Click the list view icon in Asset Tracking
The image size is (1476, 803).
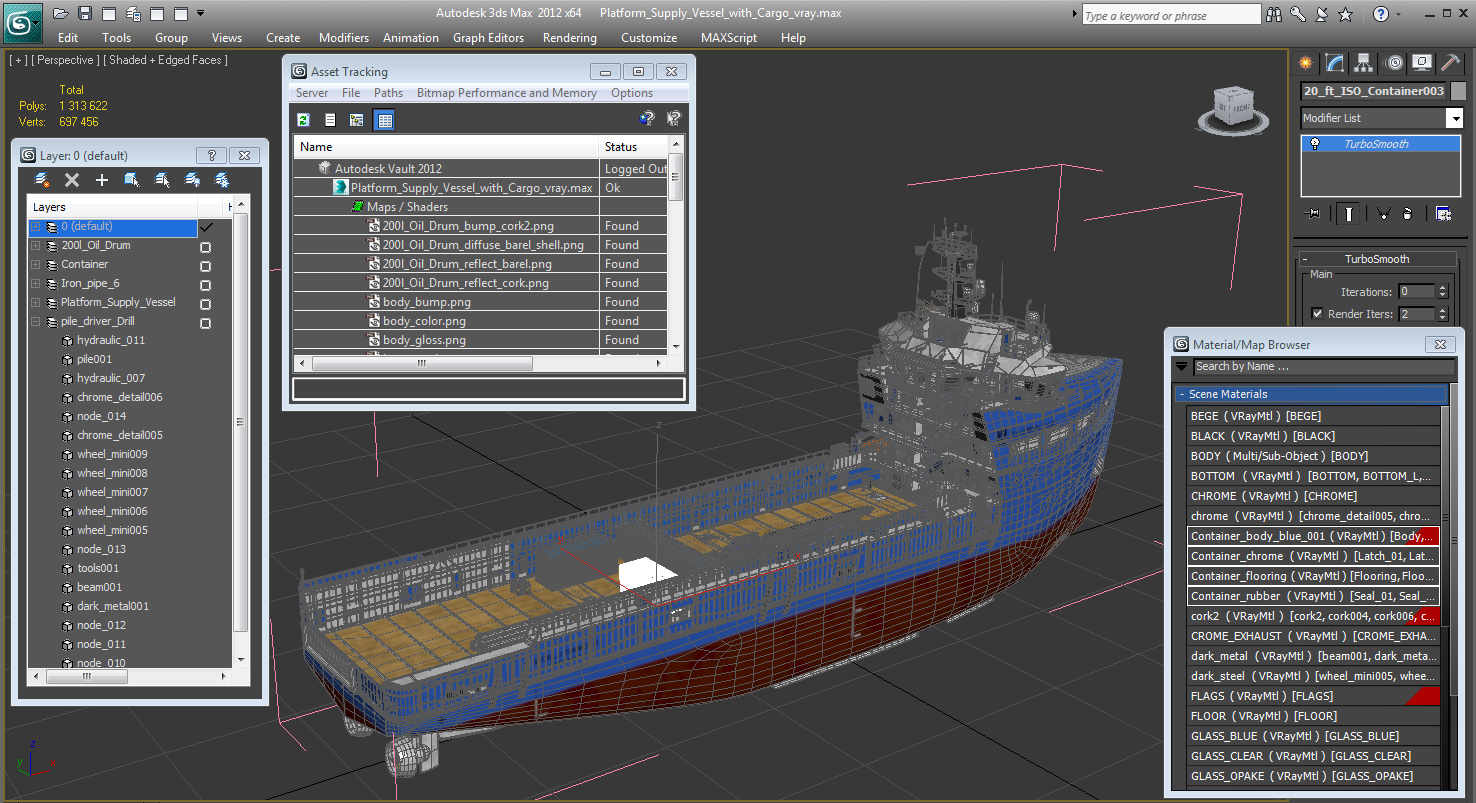330,120
